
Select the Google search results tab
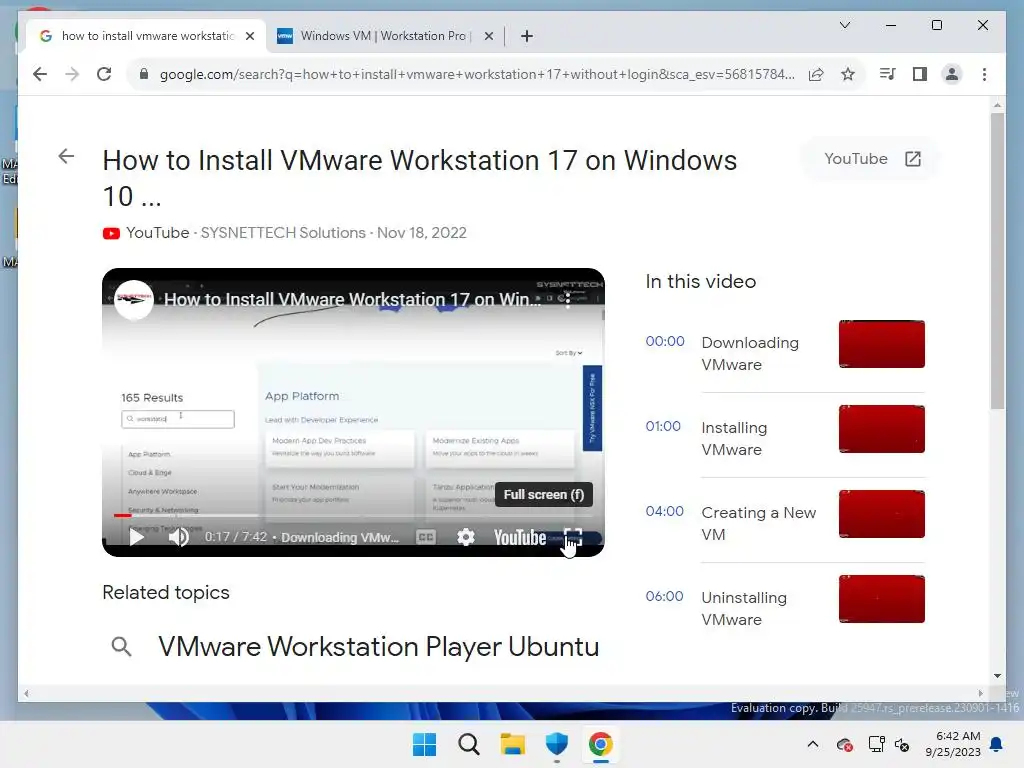[x=148, y=36]
